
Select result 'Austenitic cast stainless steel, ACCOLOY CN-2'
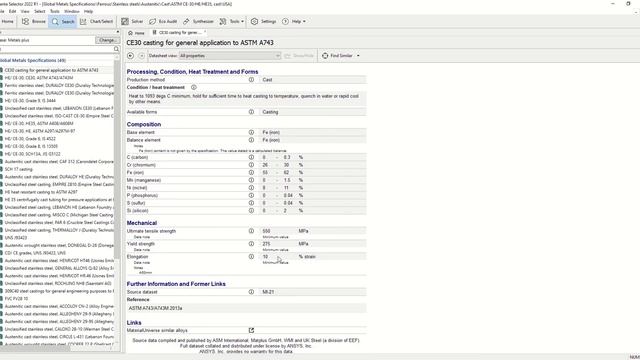[x=59, y=306]
